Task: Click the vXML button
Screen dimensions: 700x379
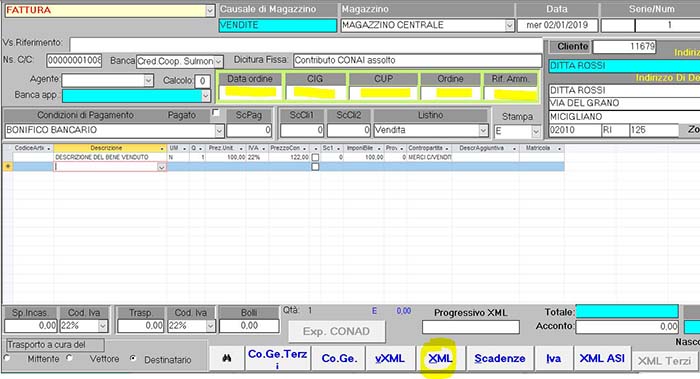Action: pos(390,358)
